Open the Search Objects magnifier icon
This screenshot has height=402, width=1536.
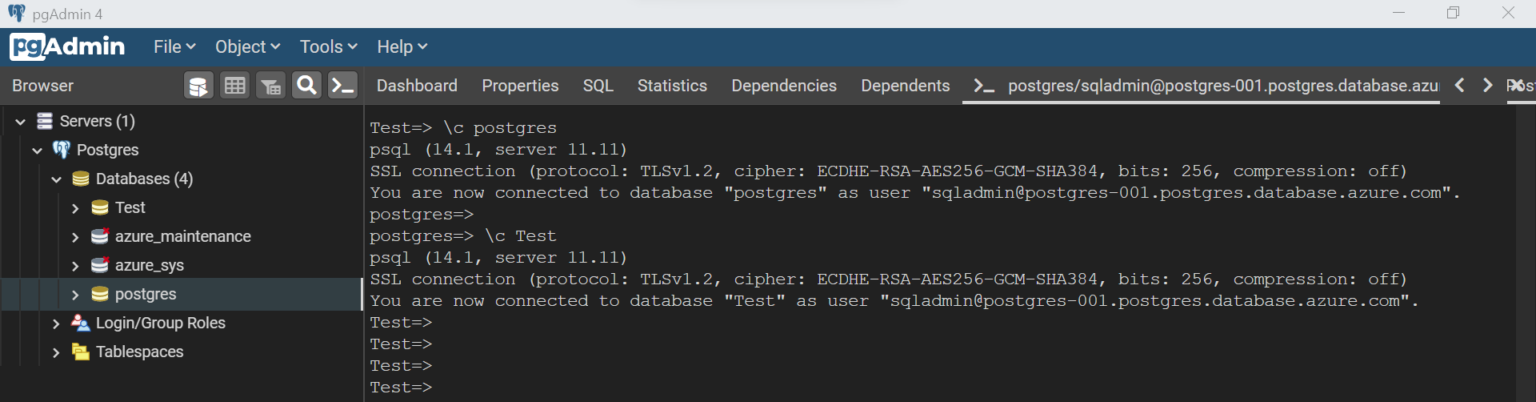[307, 86]
